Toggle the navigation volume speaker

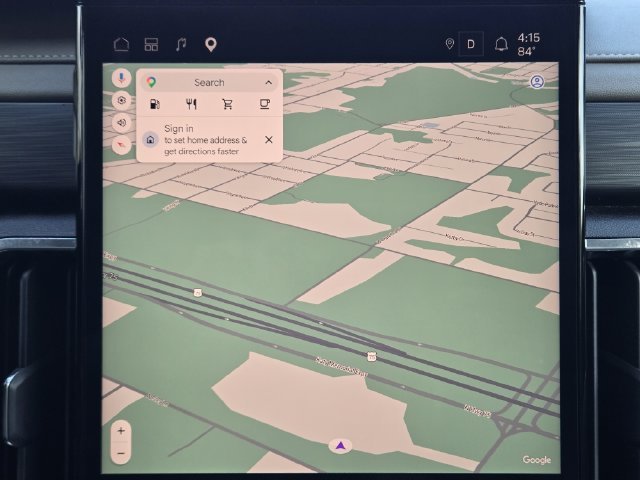(121, 122)
